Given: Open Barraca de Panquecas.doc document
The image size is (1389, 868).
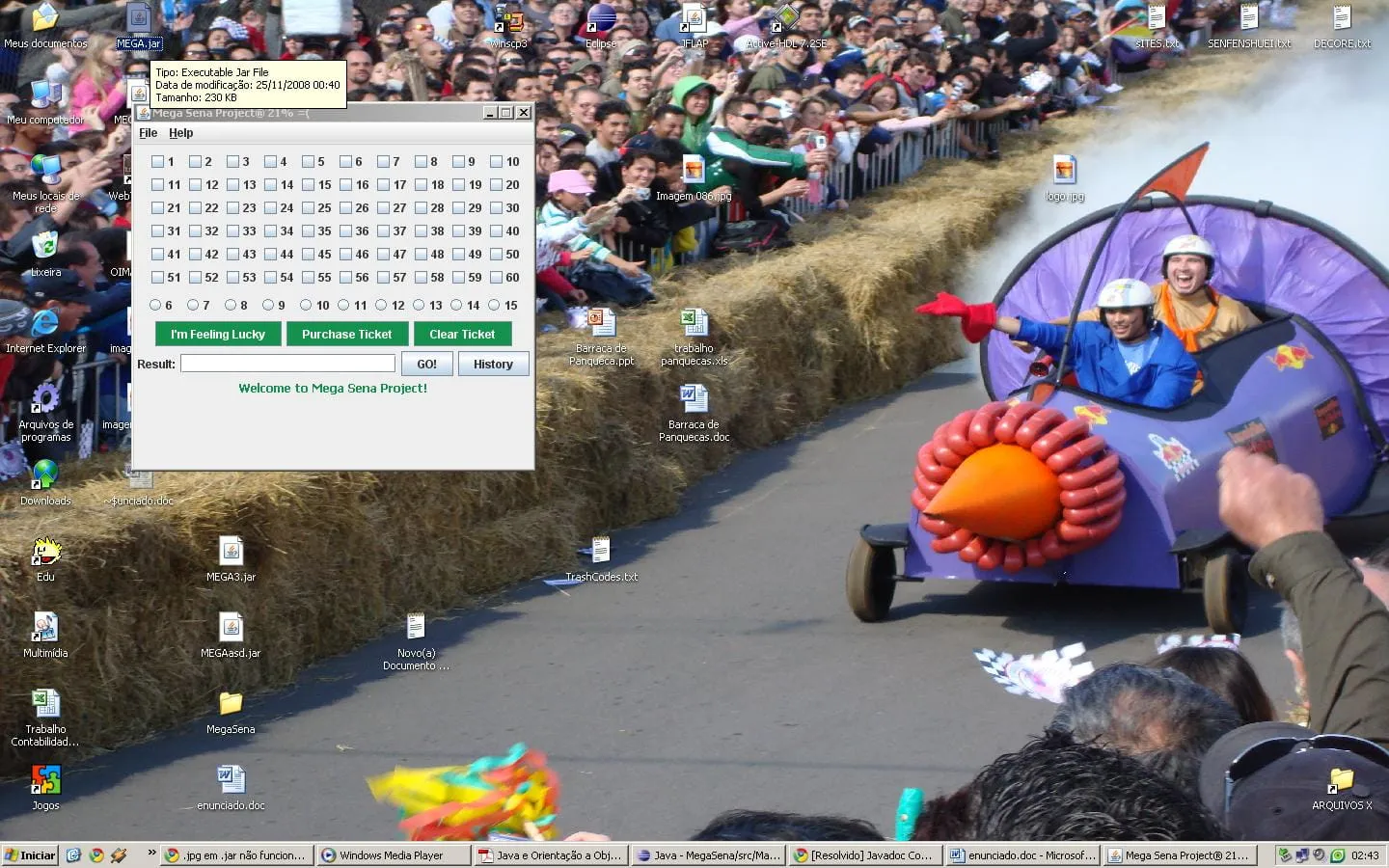Looking at the screenshot, I should click(x=694, y=413).
